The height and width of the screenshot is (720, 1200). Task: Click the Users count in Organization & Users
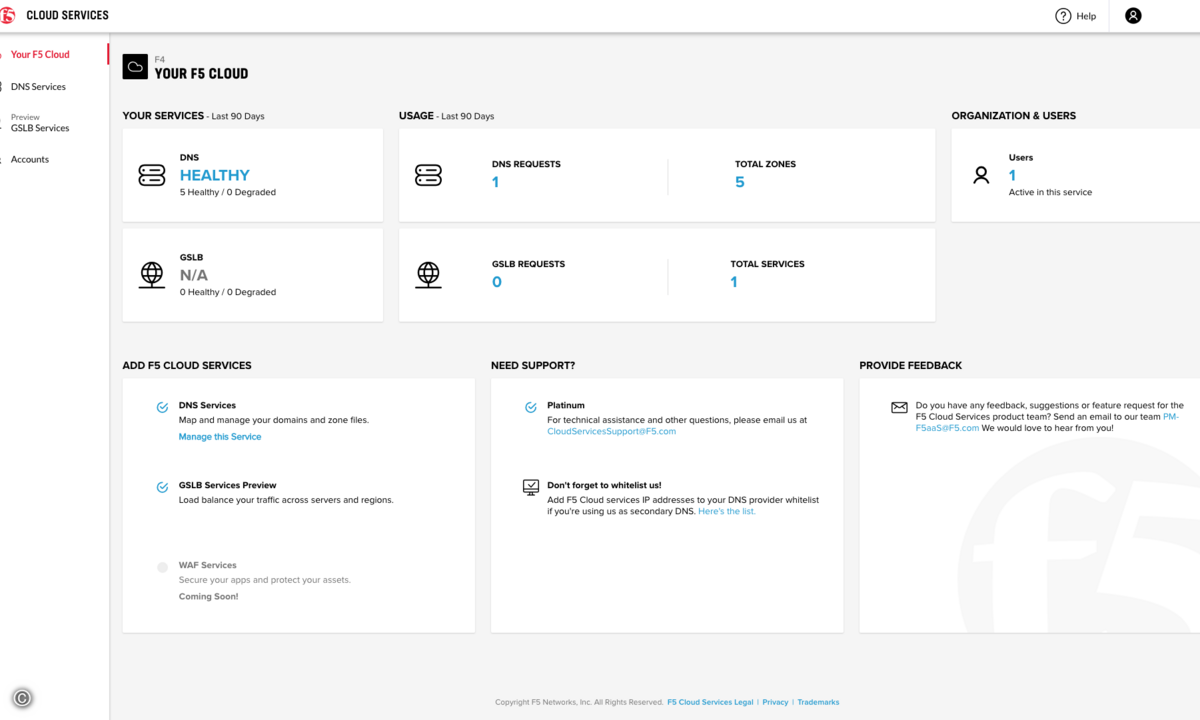click(x=1013, y=175)
